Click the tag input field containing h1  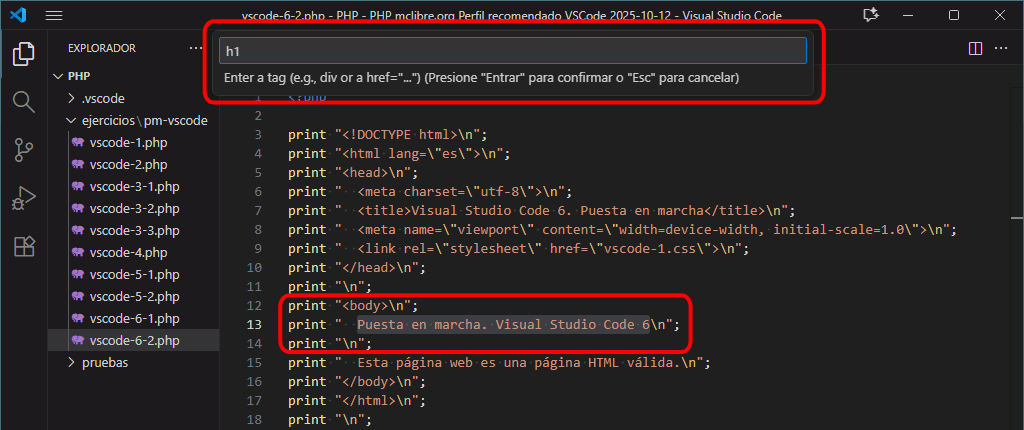pos(512,50)
